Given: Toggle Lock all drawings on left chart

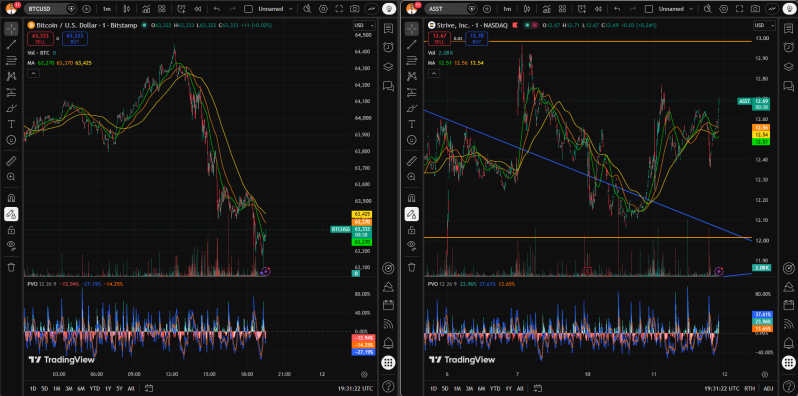Looking at the screenshot, I should [11, 231].
